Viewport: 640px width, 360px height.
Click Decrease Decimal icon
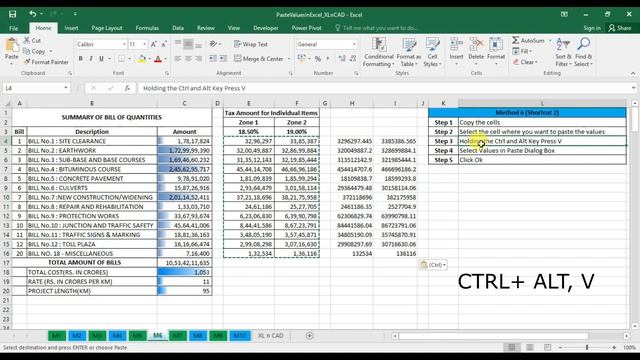(353, 59)
